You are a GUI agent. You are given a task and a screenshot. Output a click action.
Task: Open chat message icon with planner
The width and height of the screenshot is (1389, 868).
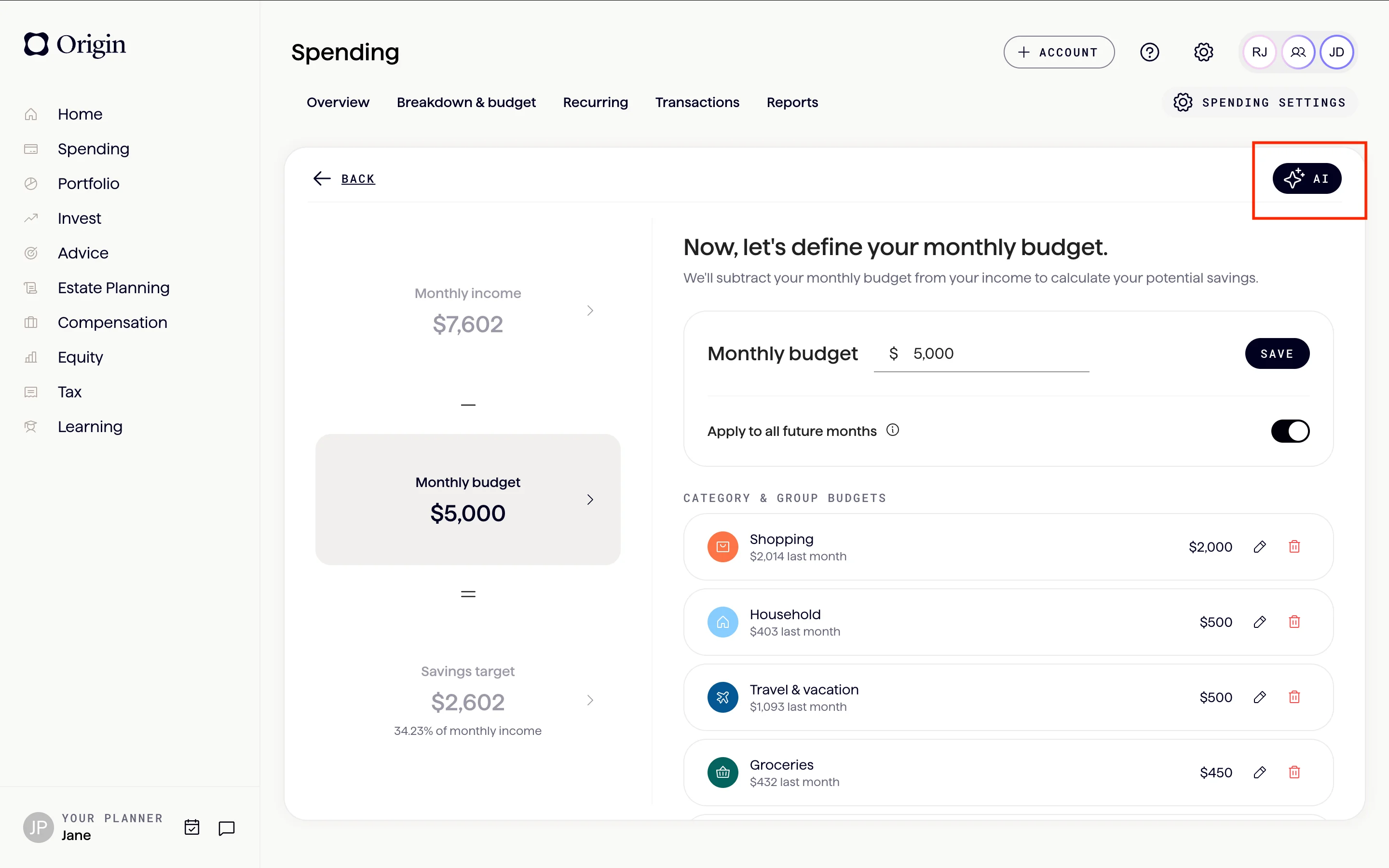click(x=227, y=828)
